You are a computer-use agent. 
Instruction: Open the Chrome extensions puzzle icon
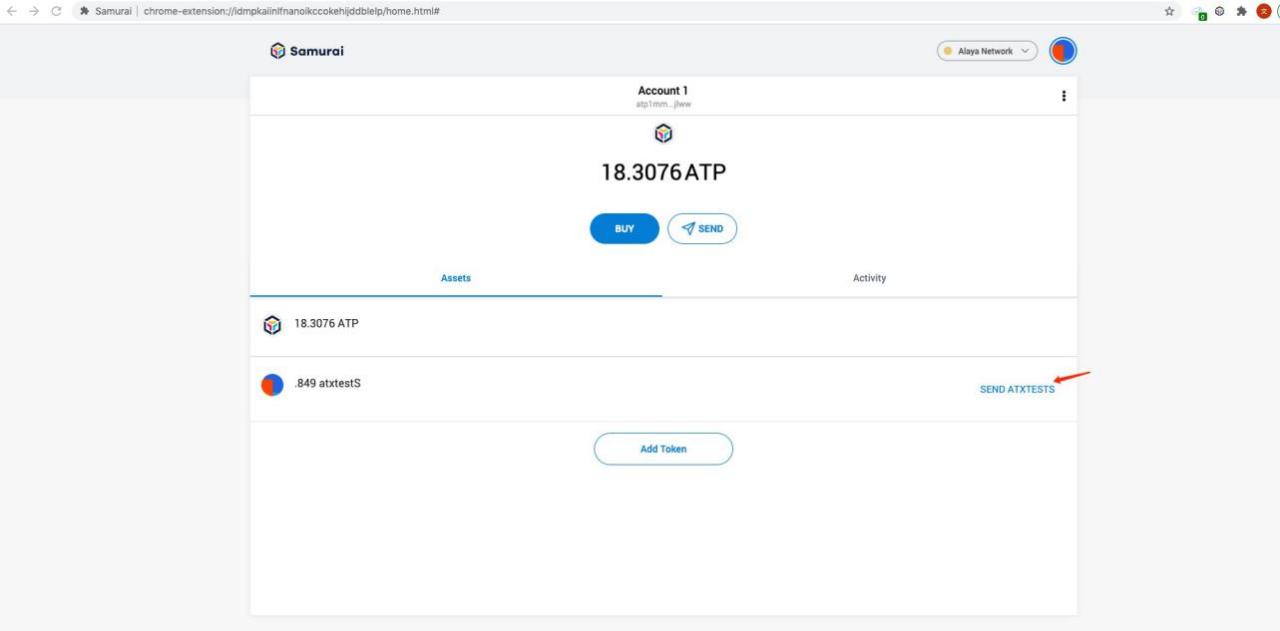point(1241,11)
